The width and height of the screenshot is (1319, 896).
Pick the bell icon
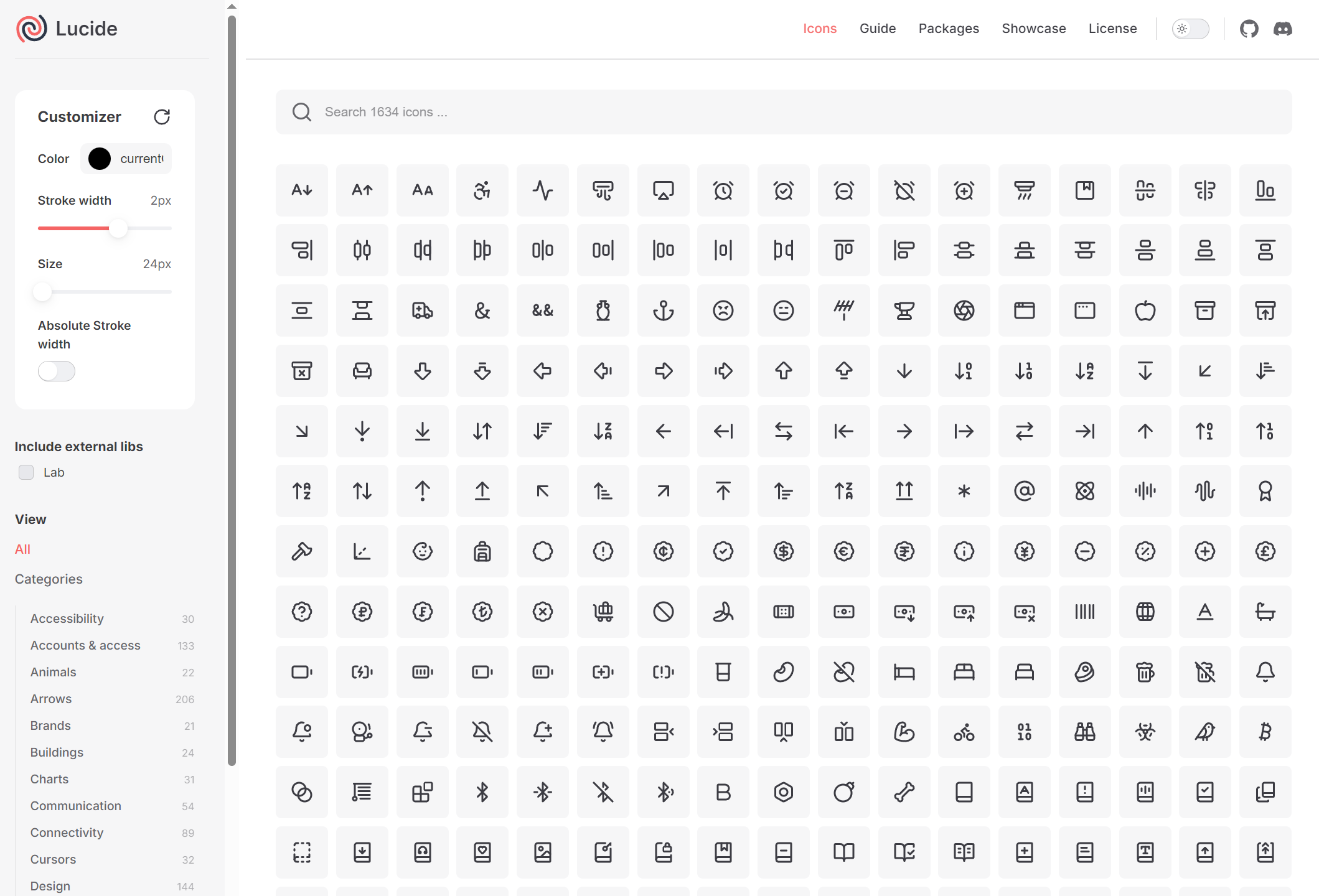click(1265, 671)
